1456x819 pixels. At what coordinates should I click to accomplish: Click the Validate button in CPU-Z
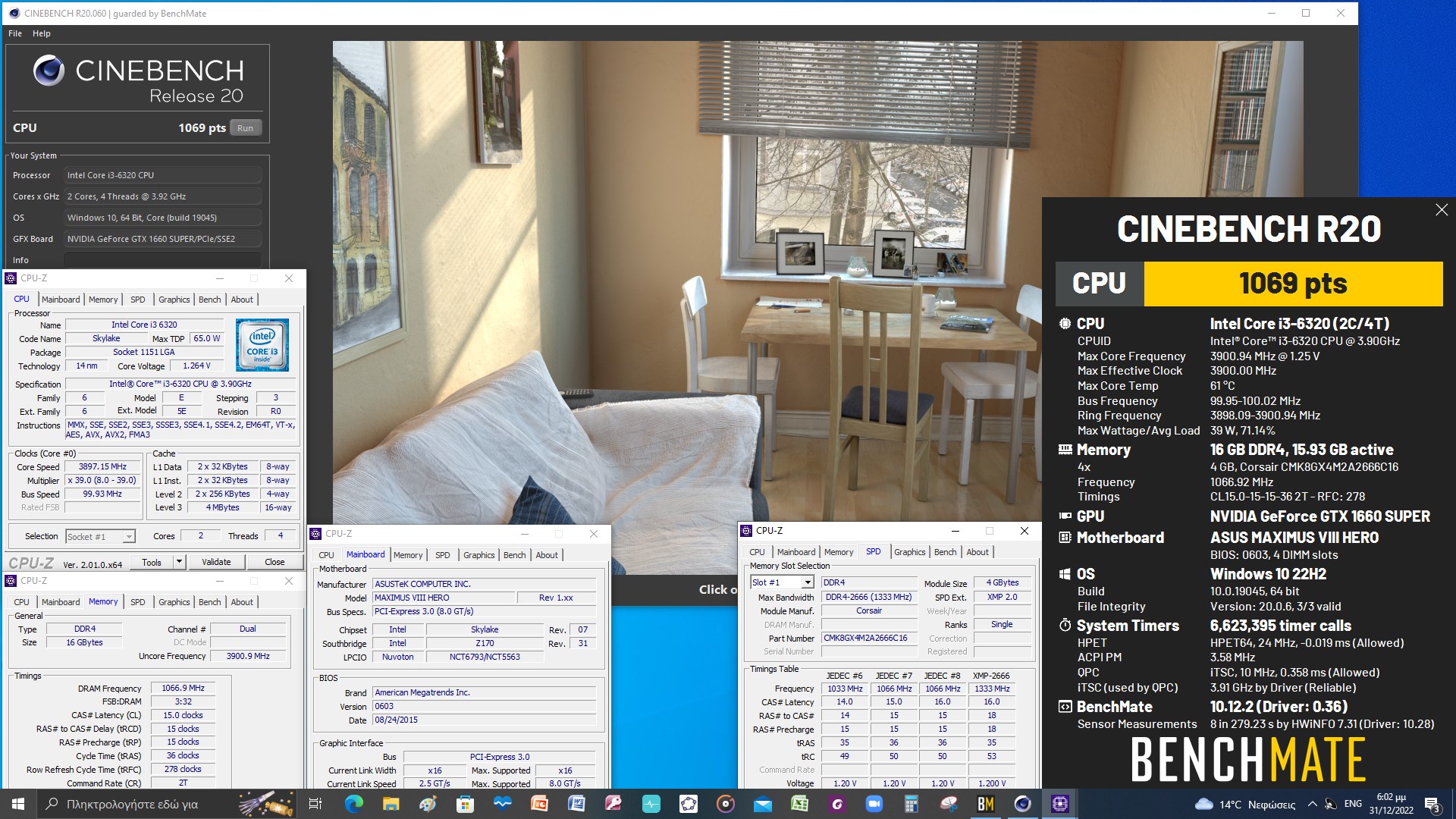pyautogui.click(x=216, y=562)
